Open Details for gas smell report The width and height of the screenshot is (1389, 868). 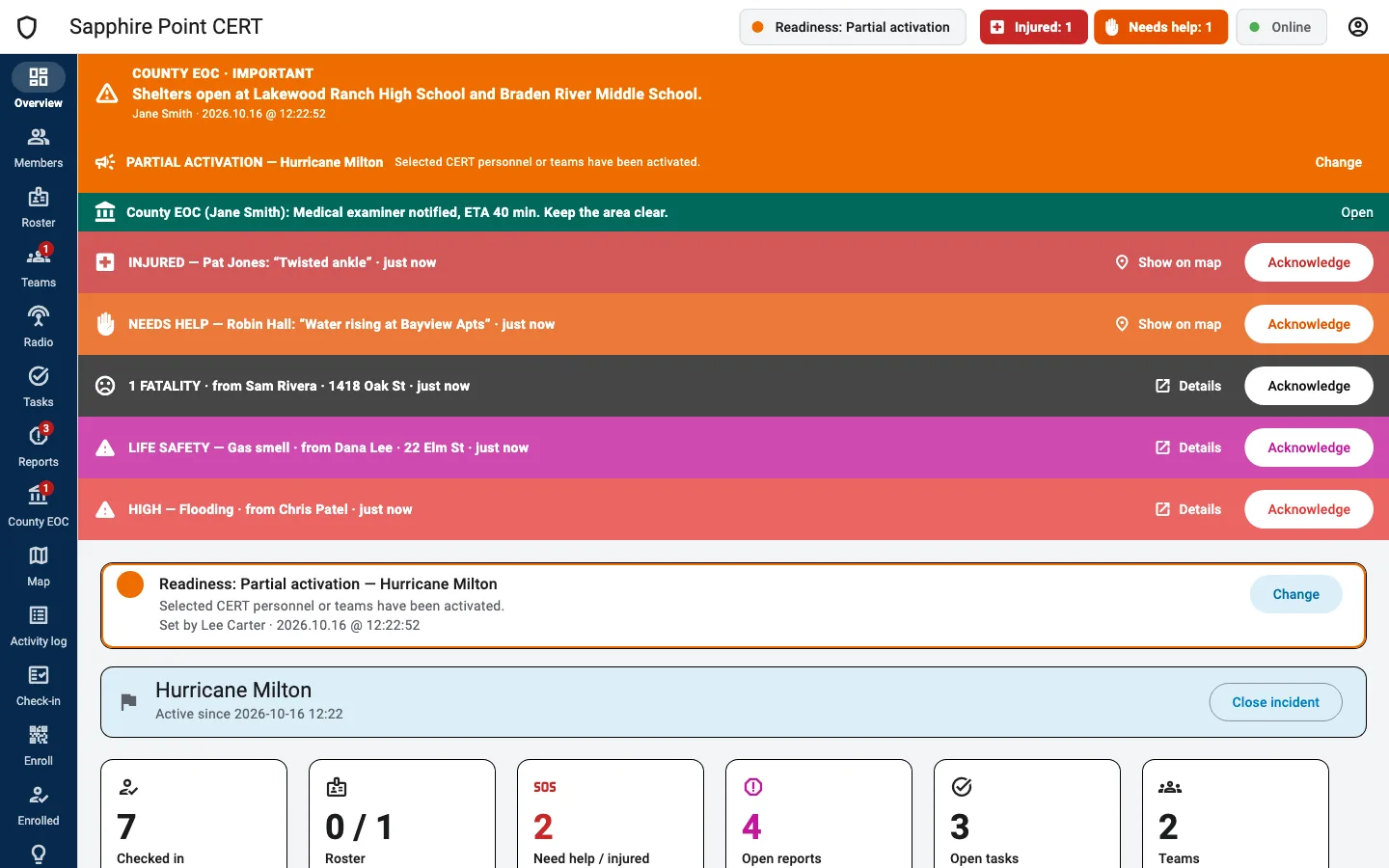click(x=1188, y=448)
